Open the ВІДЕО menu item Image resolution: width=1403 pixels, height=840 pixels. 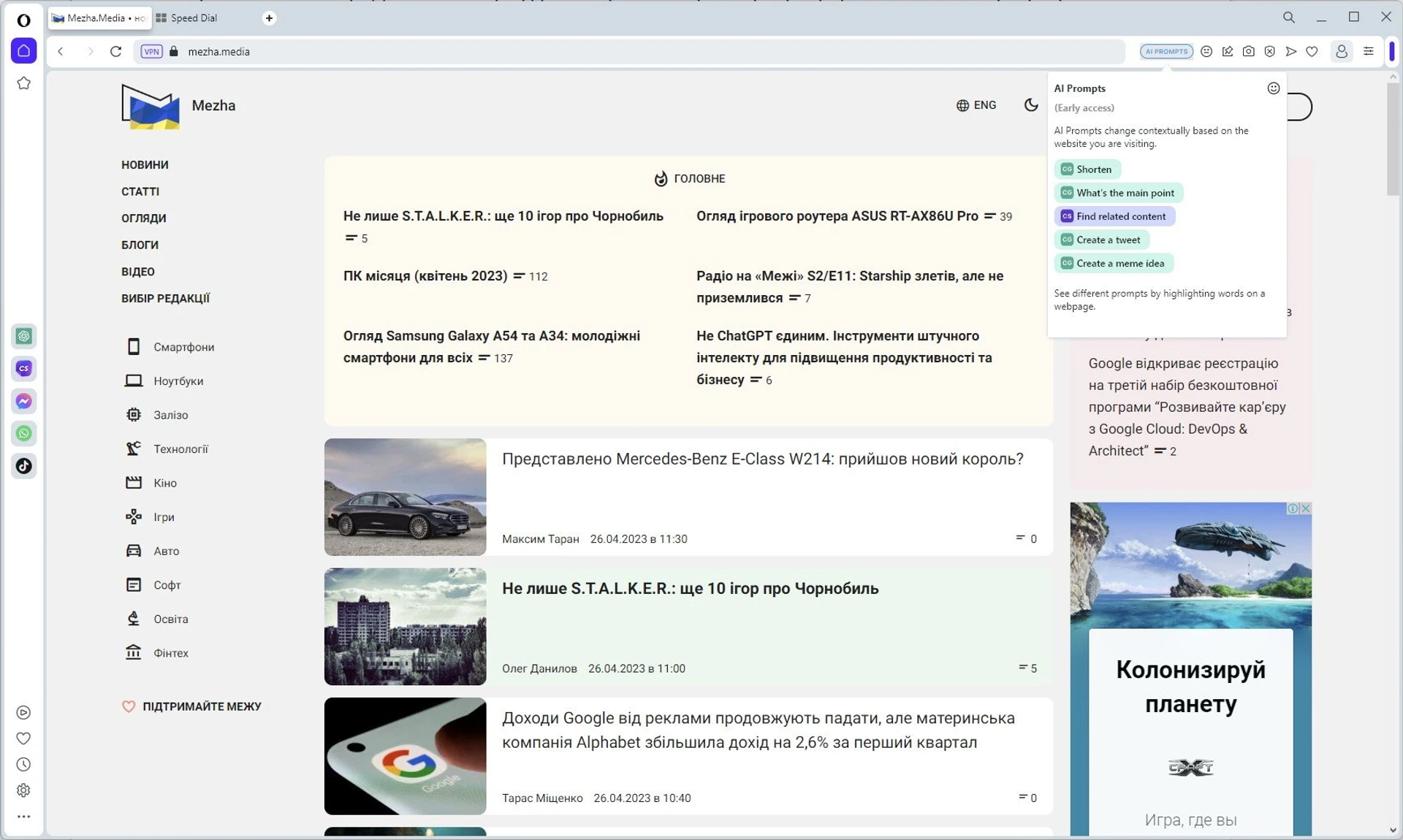point(138,272)
